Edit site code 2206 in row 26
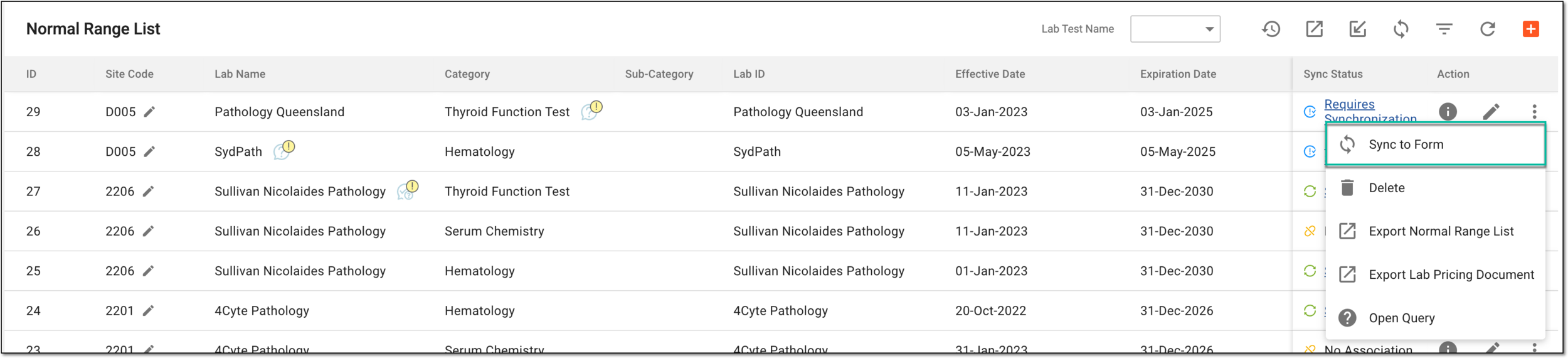Image resolution: width=1568 pixels, height=358 pixels. point(148,231)
